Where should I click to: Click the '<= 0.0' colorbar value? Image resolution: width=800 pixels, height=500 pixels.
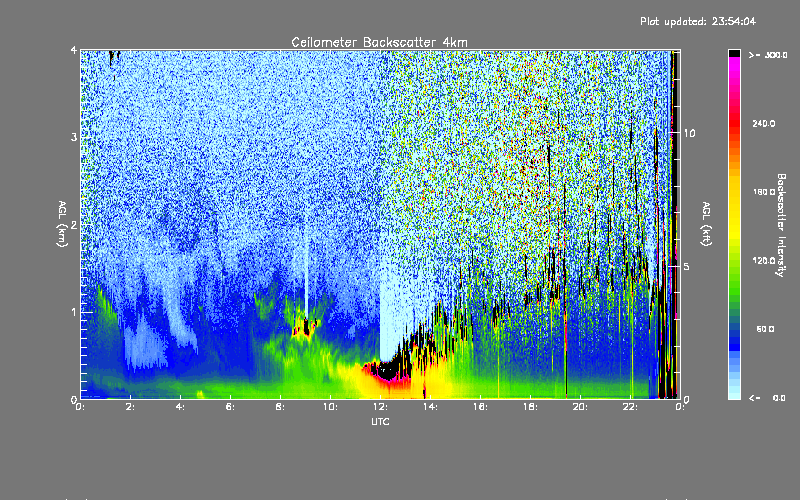767,398
